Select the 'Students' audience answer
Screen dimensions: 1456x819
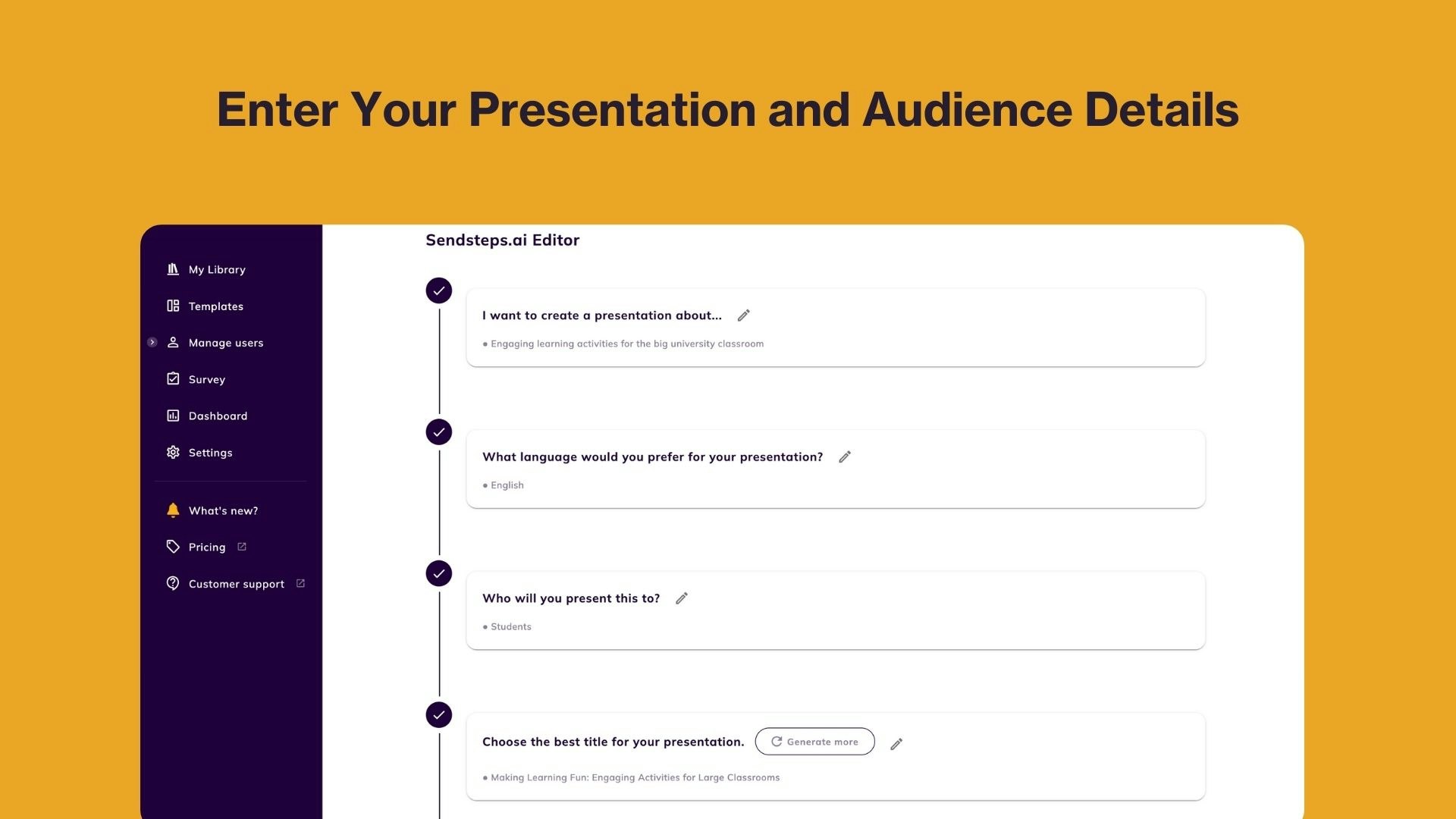511,626
